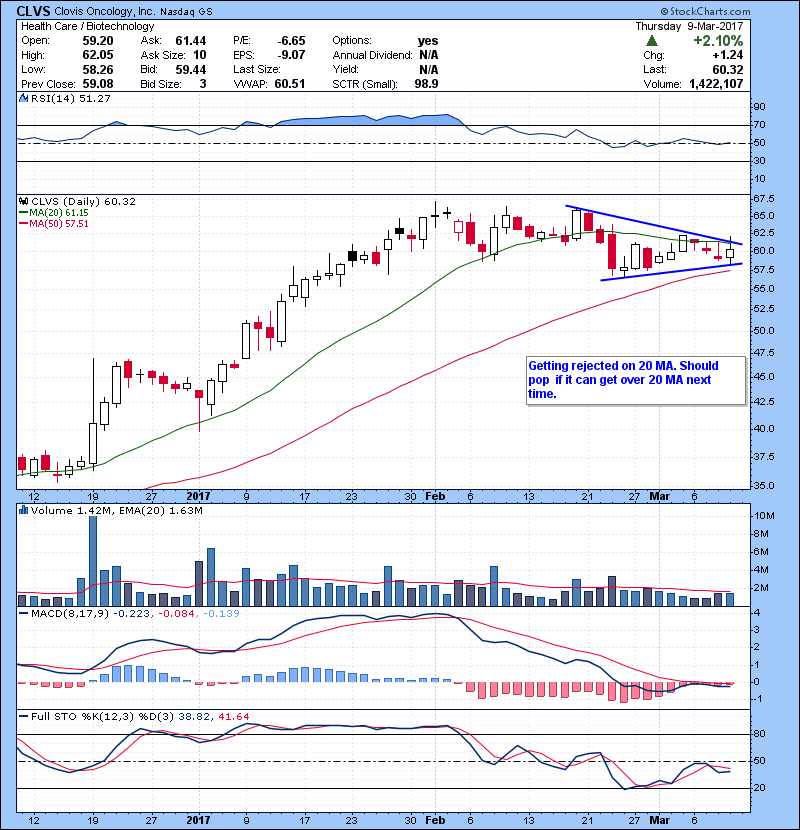Click the MACD value -0.223
The image size is (800, 830).
[132, 613]
